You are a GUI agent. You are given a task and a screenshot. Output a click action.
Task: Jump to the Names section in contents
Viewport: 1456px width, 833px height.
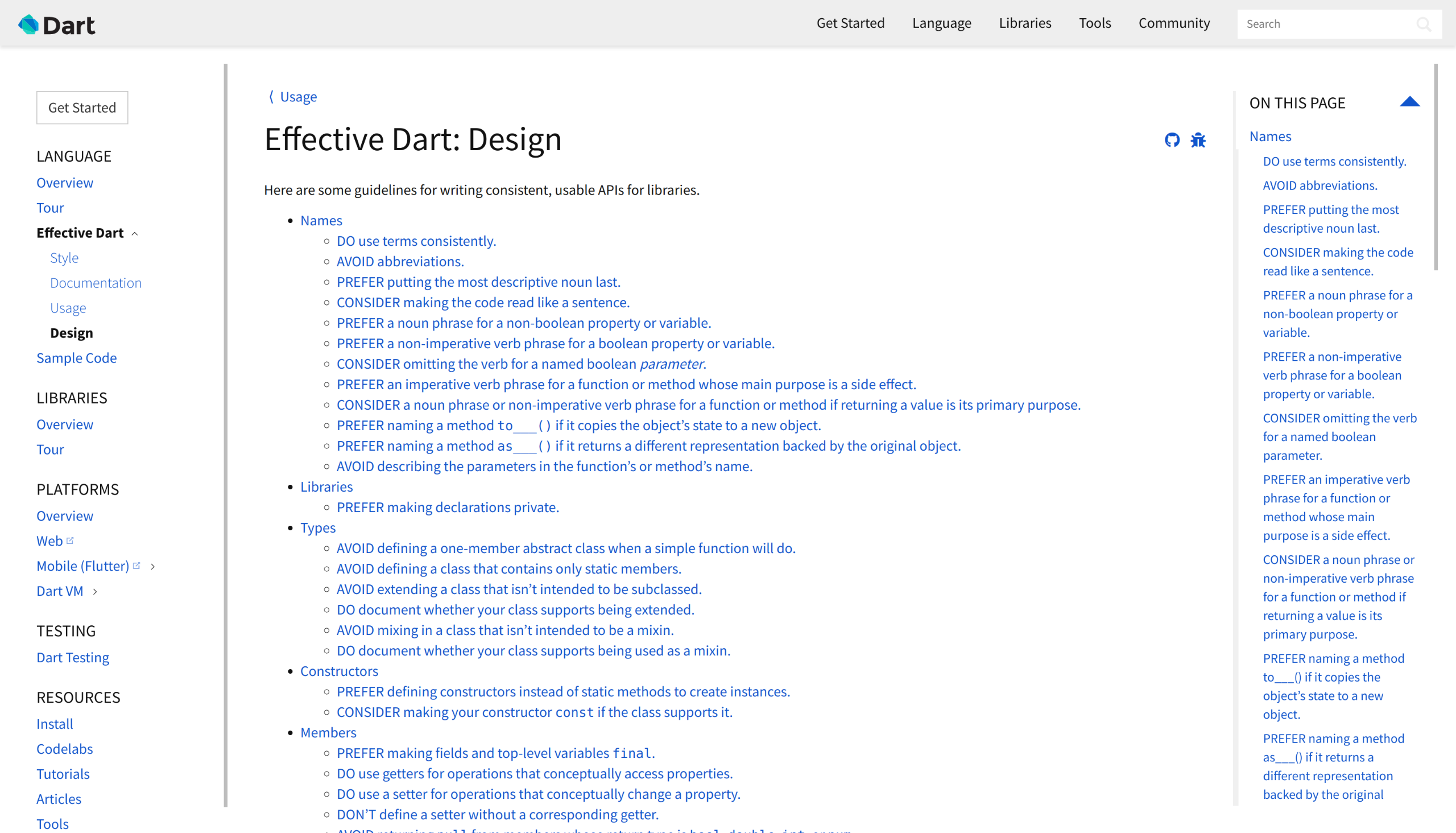pos(321,220)
